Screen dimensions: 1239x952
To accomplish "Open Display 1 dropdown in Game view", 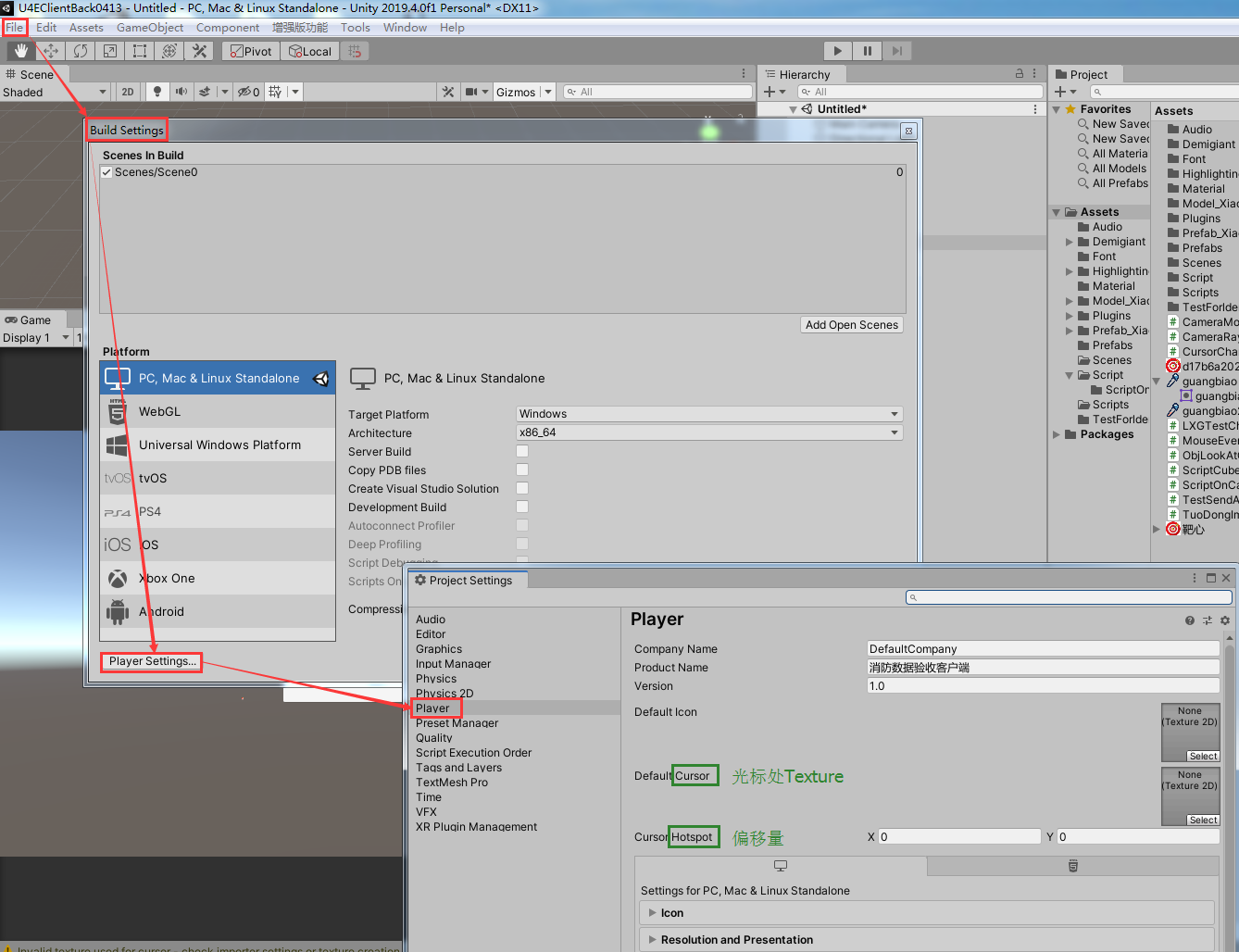I will coord(36,338).
